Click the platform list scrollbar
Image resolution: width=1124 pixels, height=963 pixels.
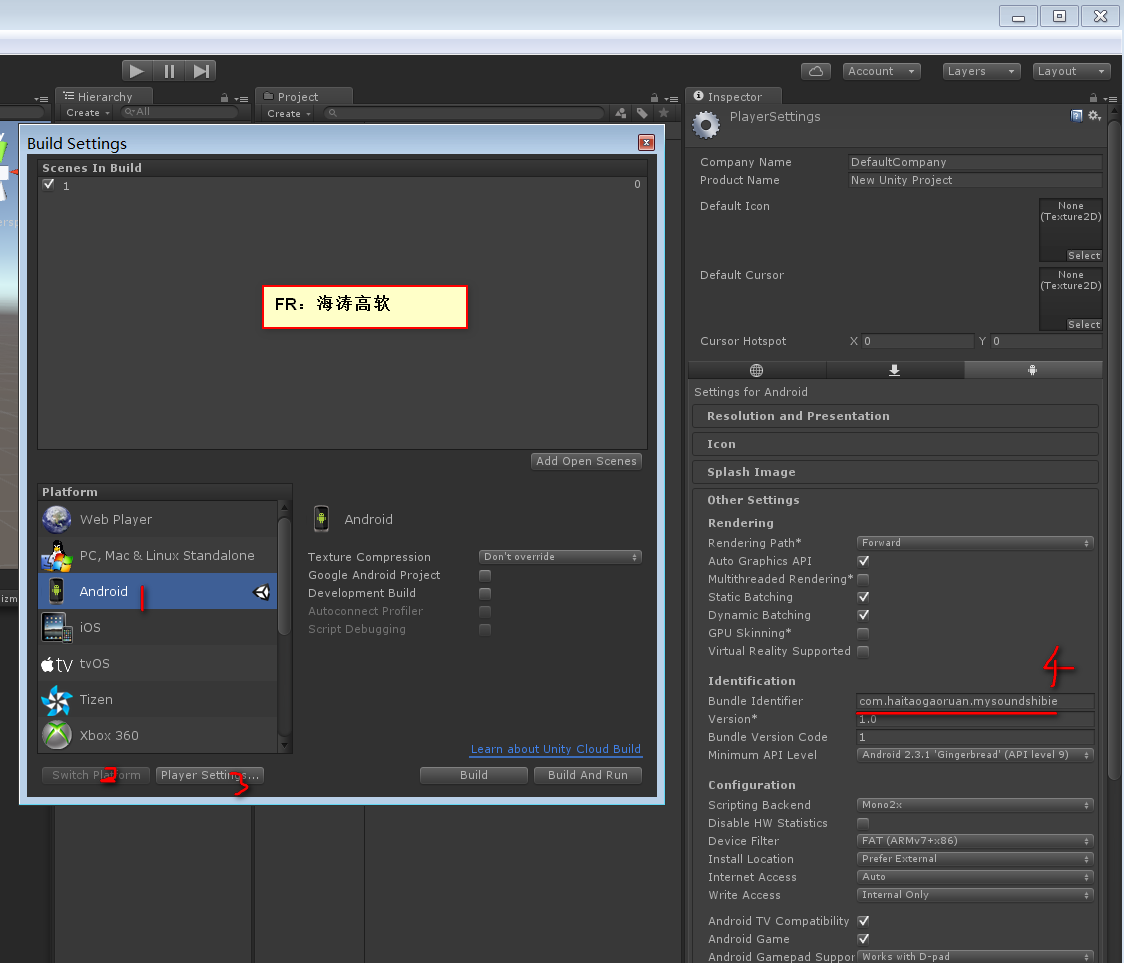tap(285, 577)
